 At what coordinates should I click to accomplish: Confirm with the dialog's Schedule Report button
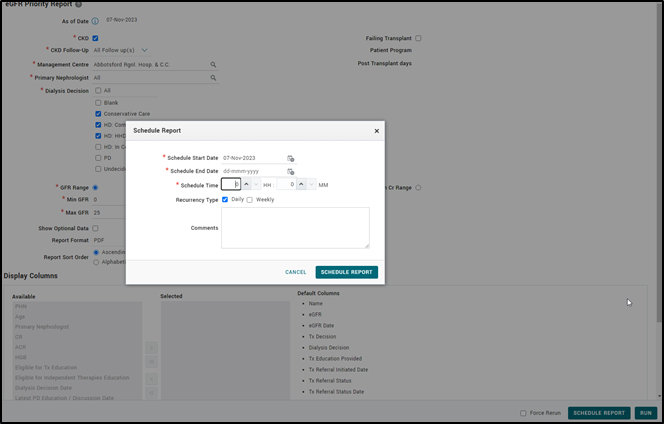tap(346, 272)
